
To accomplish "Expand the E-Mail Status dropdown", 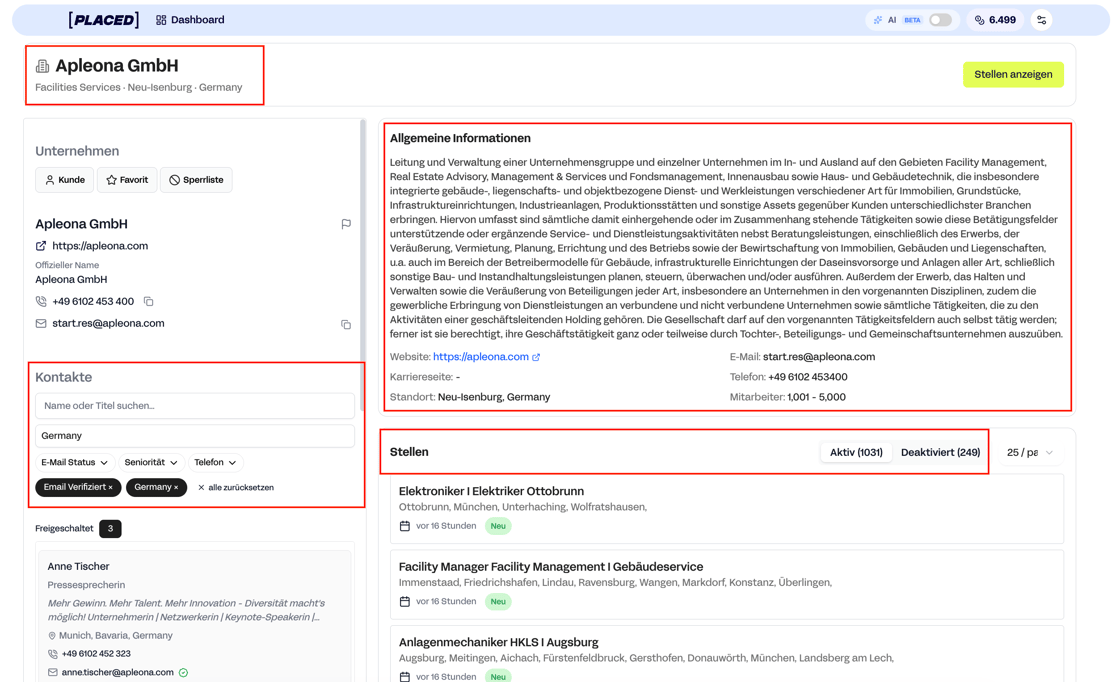I will click(x=74, y=463).
